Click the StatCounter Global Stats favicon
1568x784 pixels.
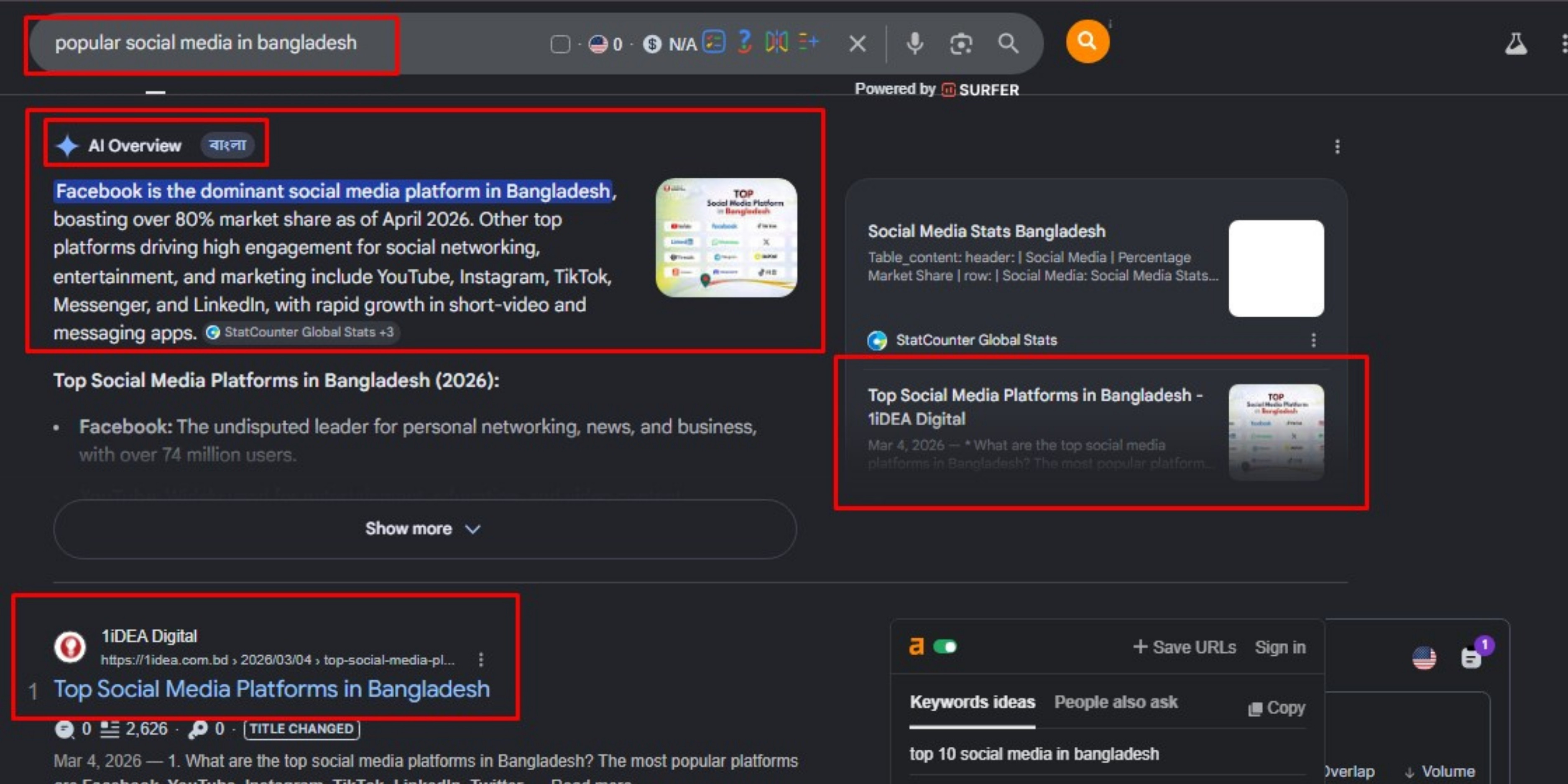tap(876, 340)
